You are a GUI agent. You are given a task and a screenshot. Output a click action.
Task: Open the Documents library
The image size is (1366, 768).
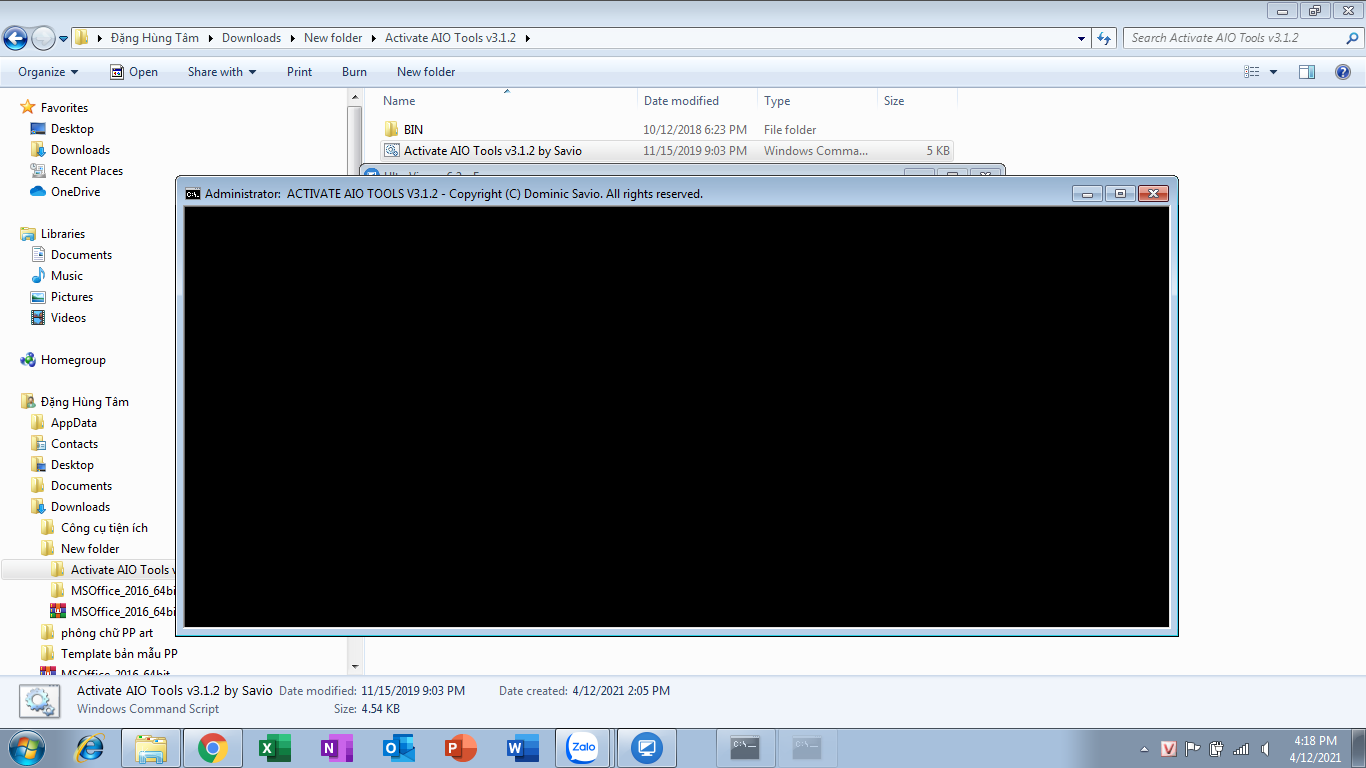[81, 255]
